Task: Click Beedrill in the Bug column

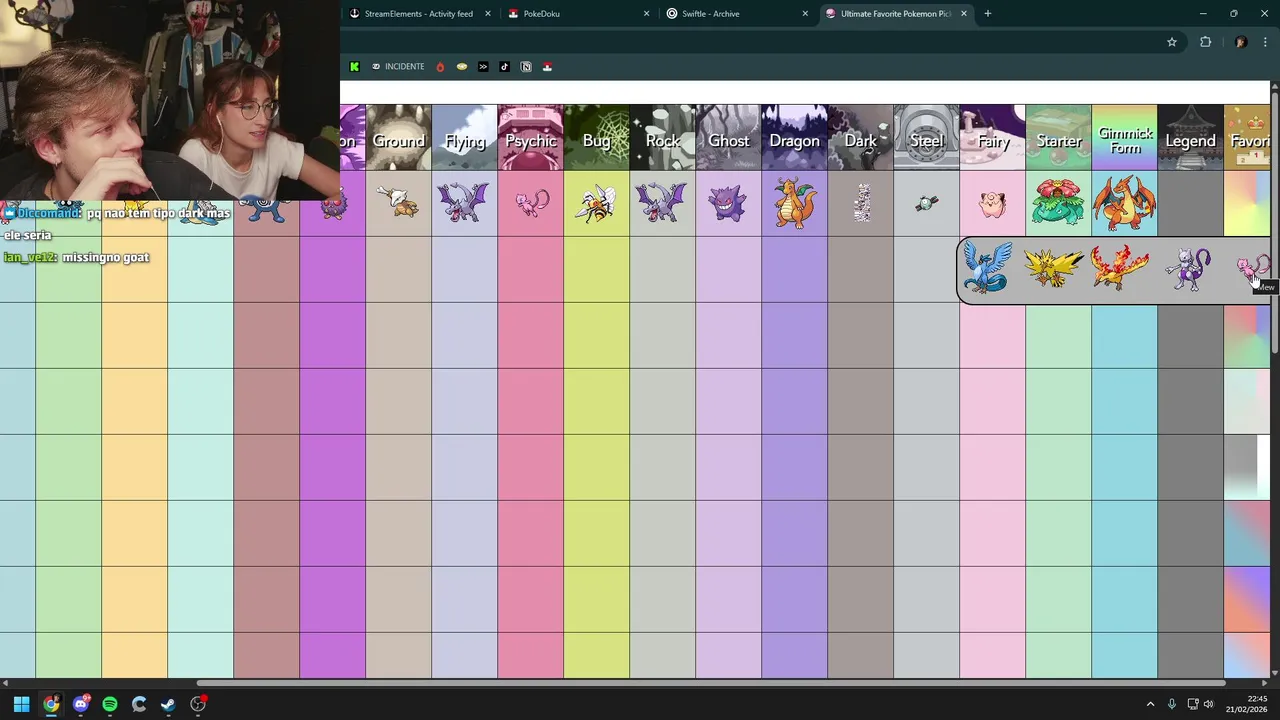Action: pos(596,203)
